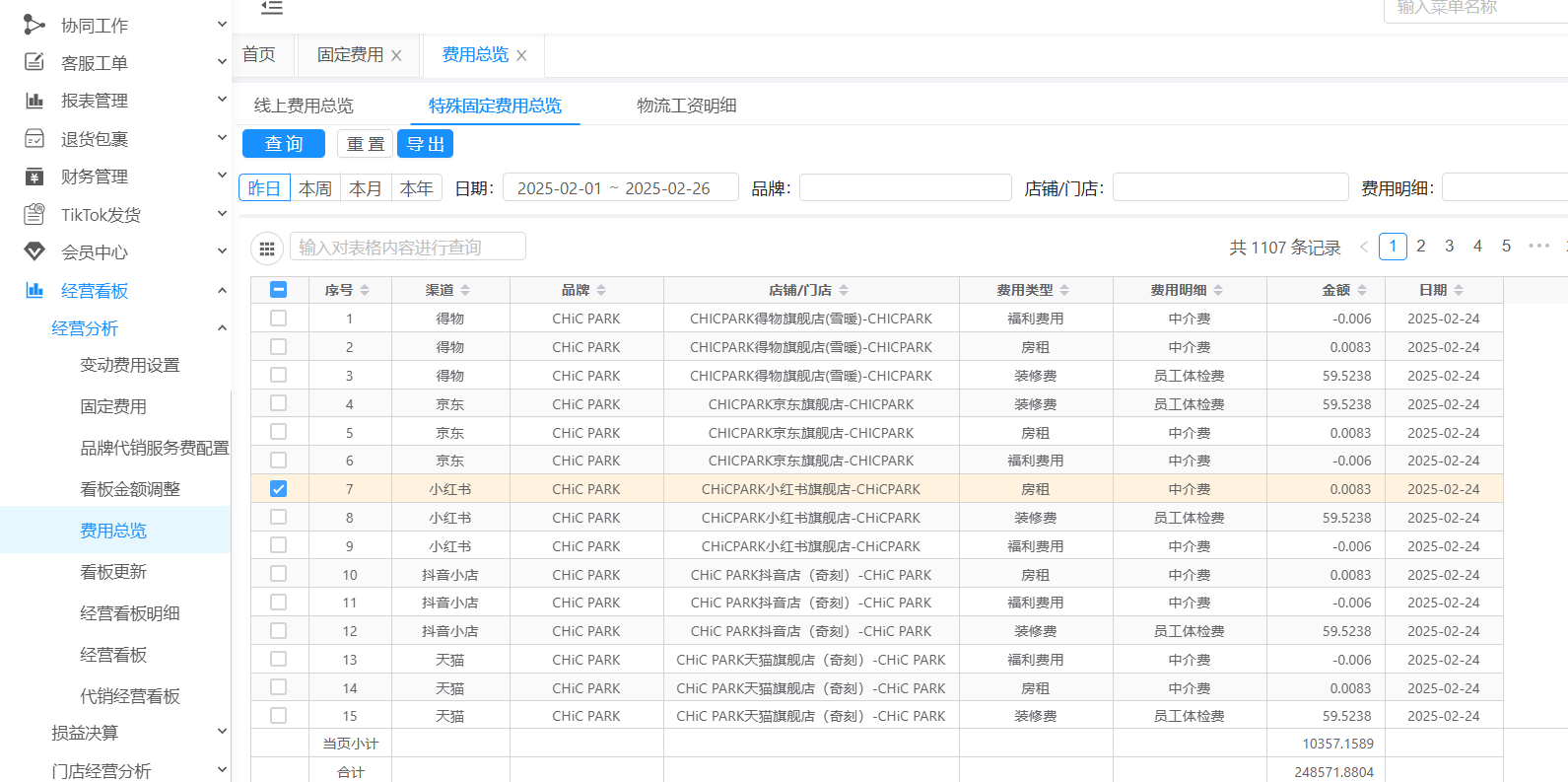
Task: Click the table content search field
Action: tap(407, 248)
